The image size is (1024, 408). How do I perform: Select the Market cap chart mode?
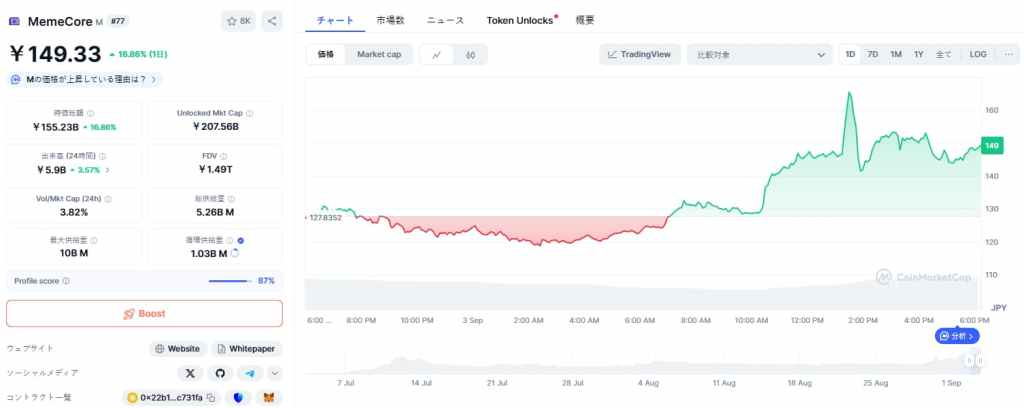pyautogui.click(x=379, y=55)
